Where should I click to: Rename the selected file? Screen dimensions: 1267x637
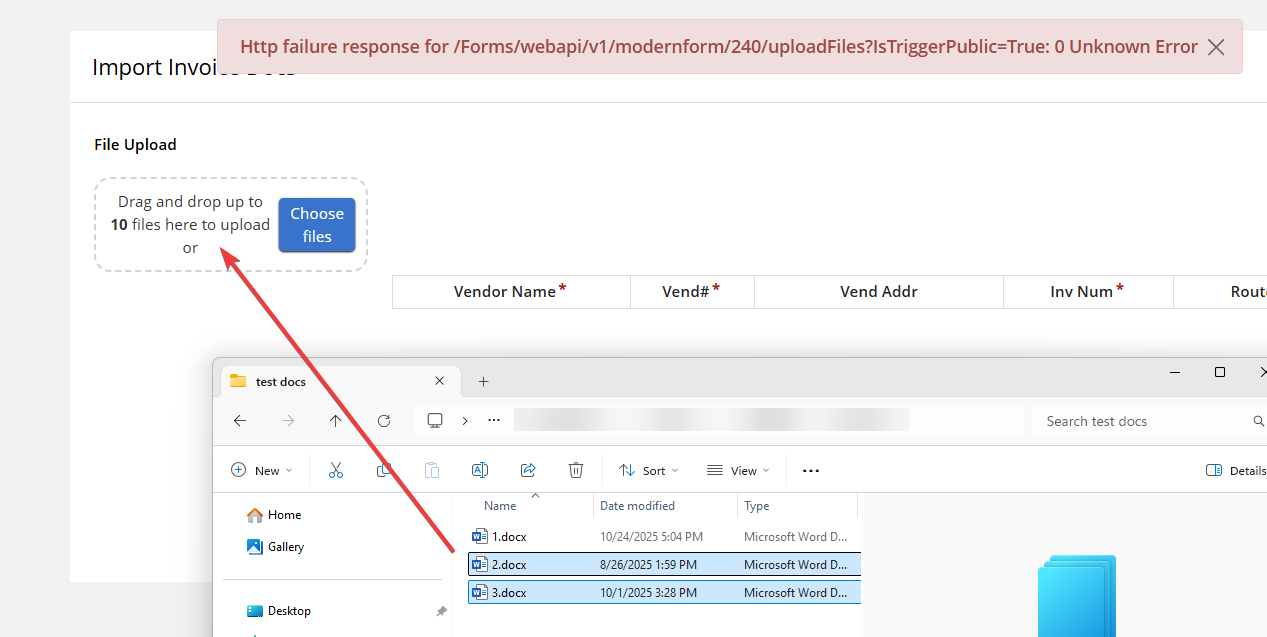(480, 470)
